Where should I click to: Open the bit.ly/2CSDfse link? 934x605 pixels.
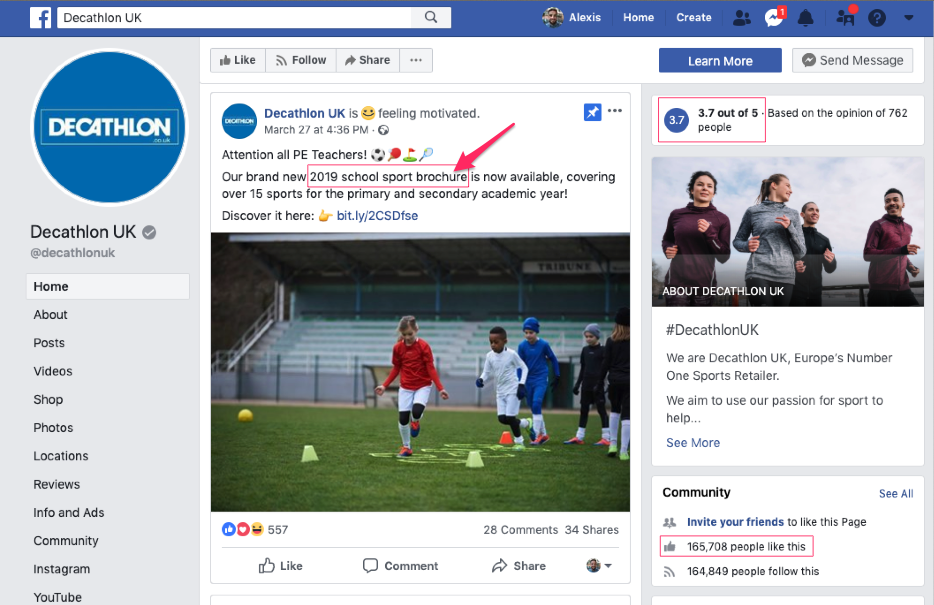pos(377,216)
